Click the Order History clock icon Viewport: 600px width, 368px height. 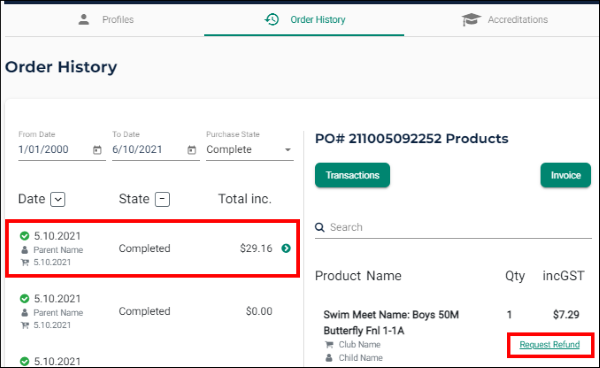pos(272,20)
